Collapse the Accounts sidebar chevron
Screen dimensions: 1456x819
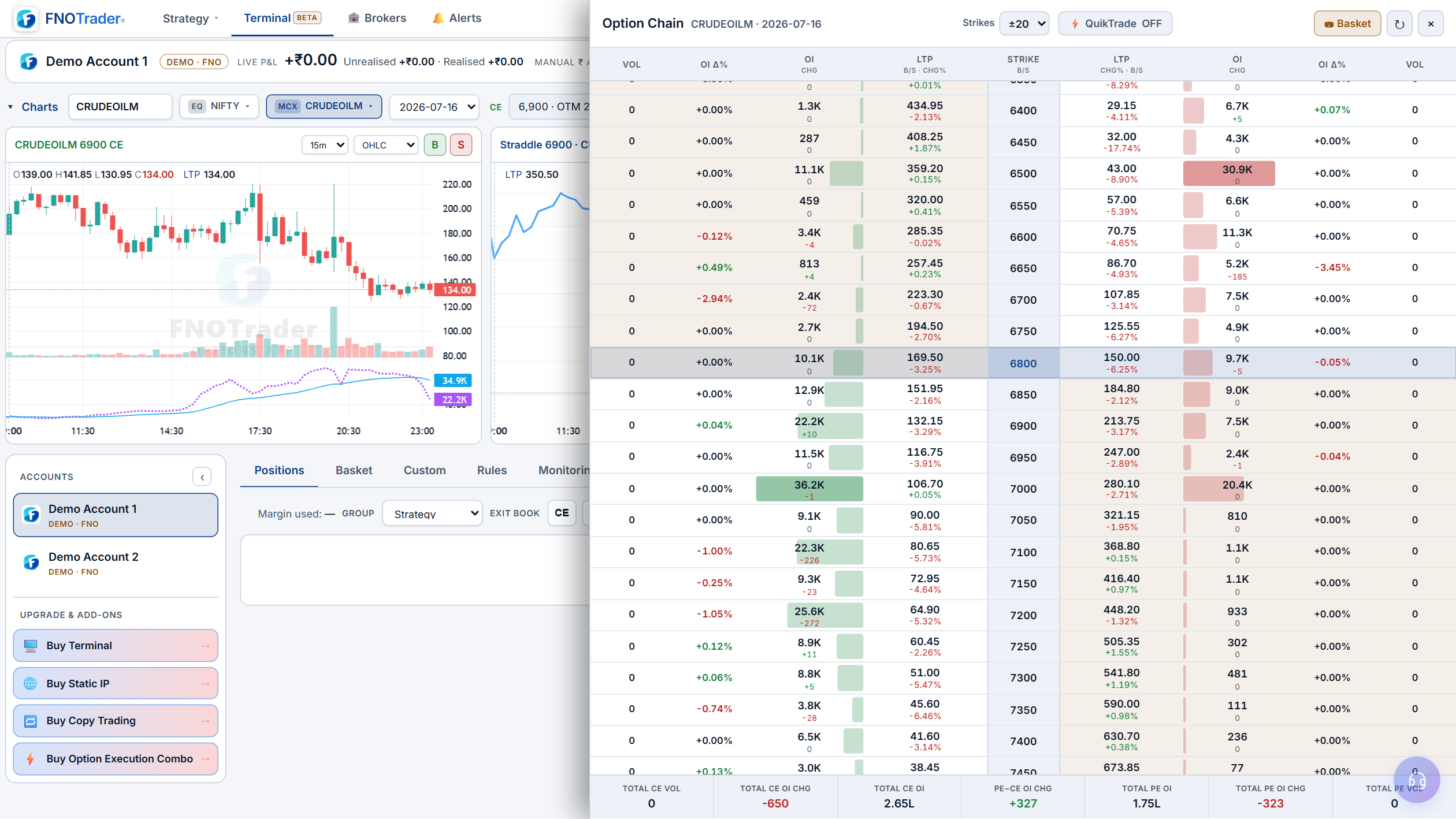(x=202, y=477)
